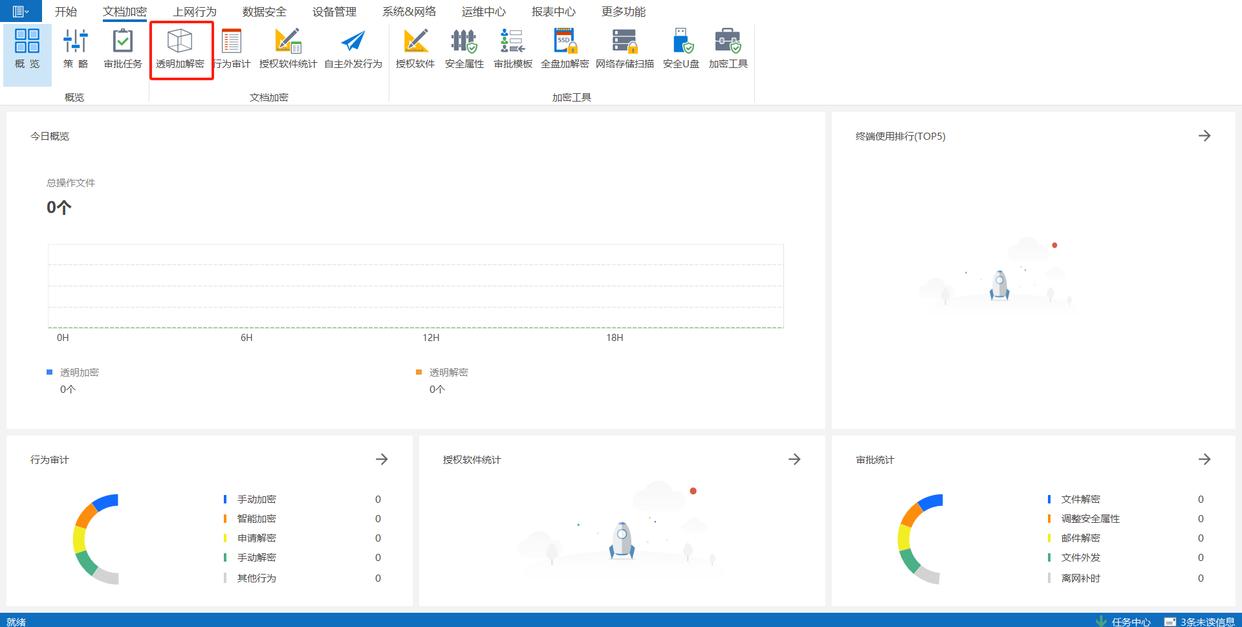Click the 自主外发行为 paper plane icon
The height and width of the screenshot is (627, 1242).
coord(353,49)
